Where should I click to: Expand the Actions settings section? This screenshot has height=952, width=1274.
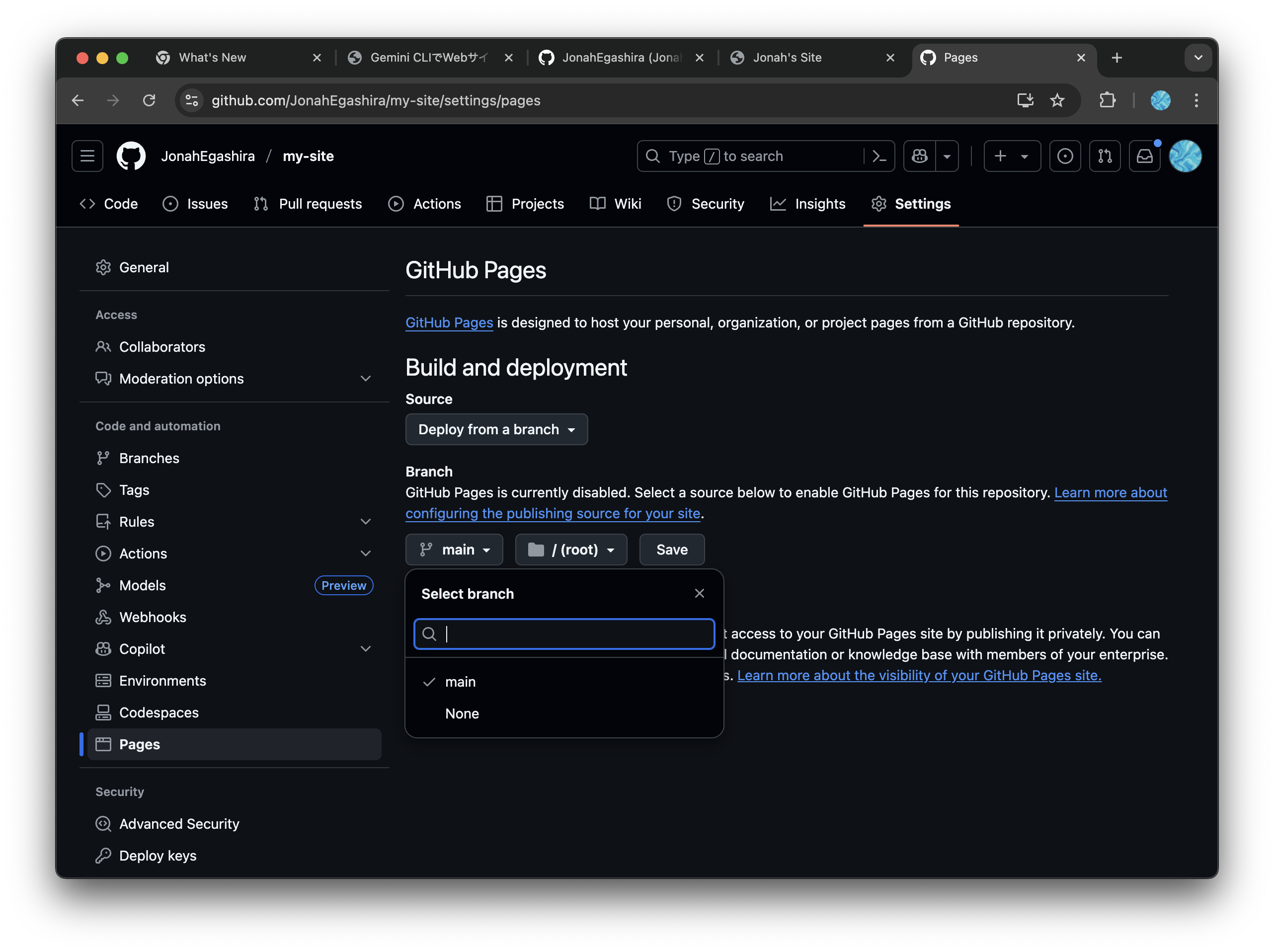tap(144, 554)
